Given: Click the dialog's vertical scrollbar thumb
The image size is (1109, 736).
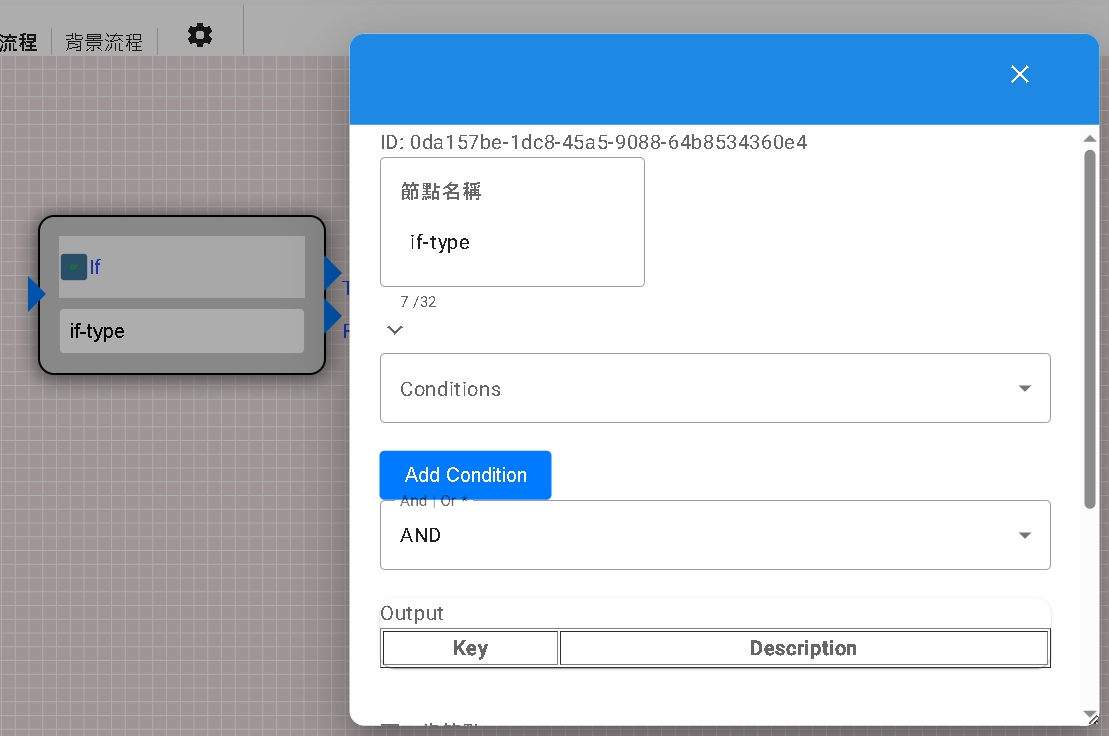Looking at the screenshot, I should click(x=1090, y=328).
